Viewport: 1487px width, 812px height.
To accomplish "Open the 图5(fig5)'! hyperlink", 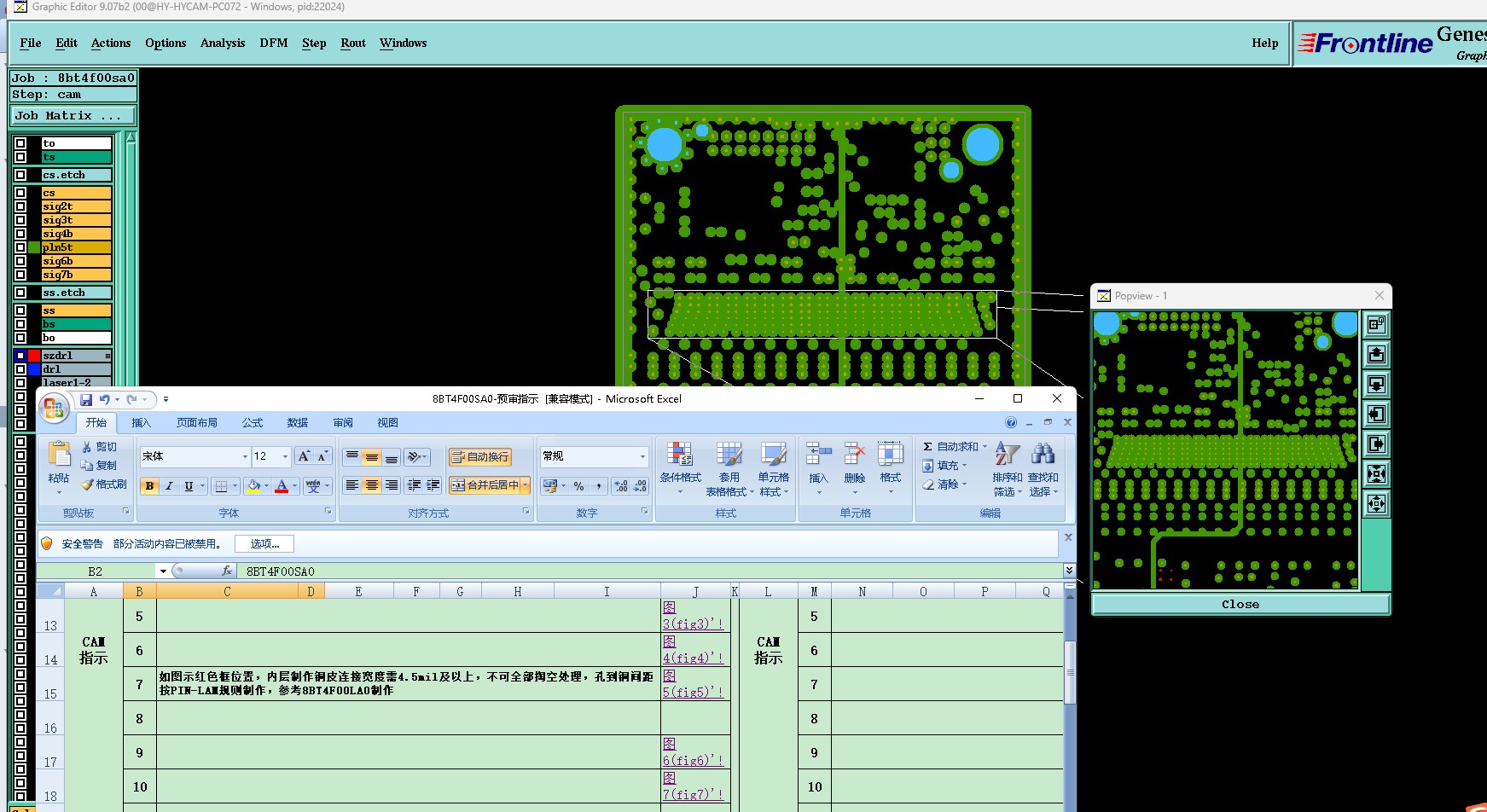I will 693,684.
